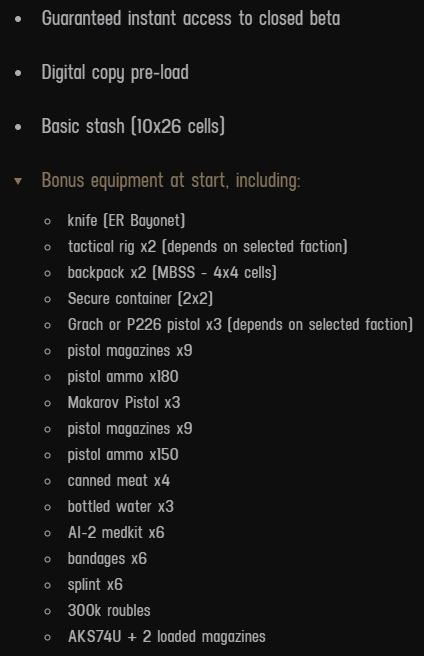Image resolution: width=424 pixels, height=656 pixels.
Task: Click 'Basic stash (10x26 cells)' entry
Action: pos(133,126)
